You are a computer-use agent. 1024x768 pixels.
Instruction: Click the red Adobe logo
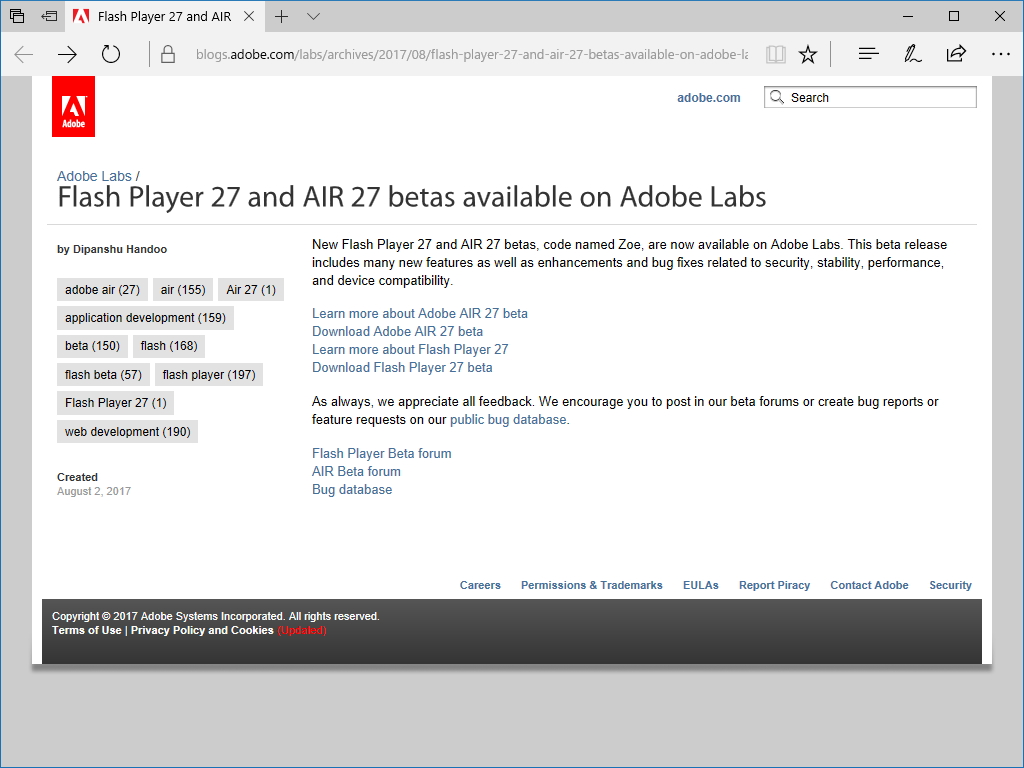pyautogui.click(x=73, y=106)
